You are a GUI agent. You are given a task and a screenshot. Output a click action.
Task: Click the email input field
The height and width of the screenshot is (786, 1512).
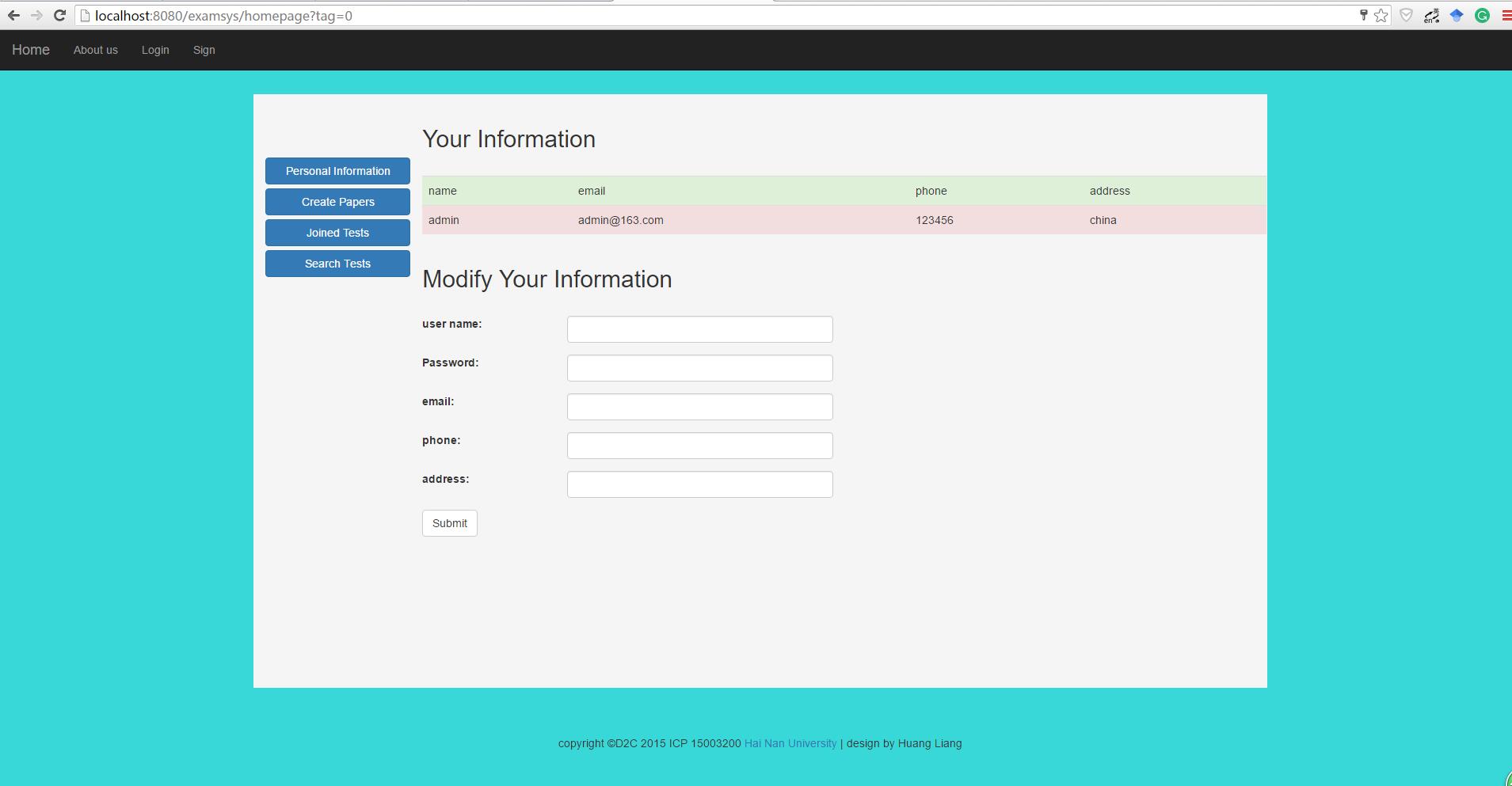[x=700, y=407]
